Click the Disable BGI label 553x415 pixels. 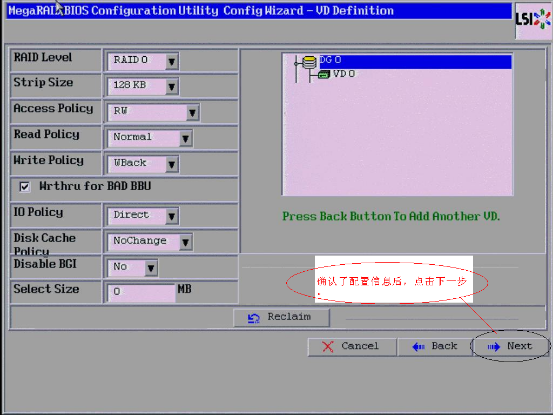[x=45, y=264]
